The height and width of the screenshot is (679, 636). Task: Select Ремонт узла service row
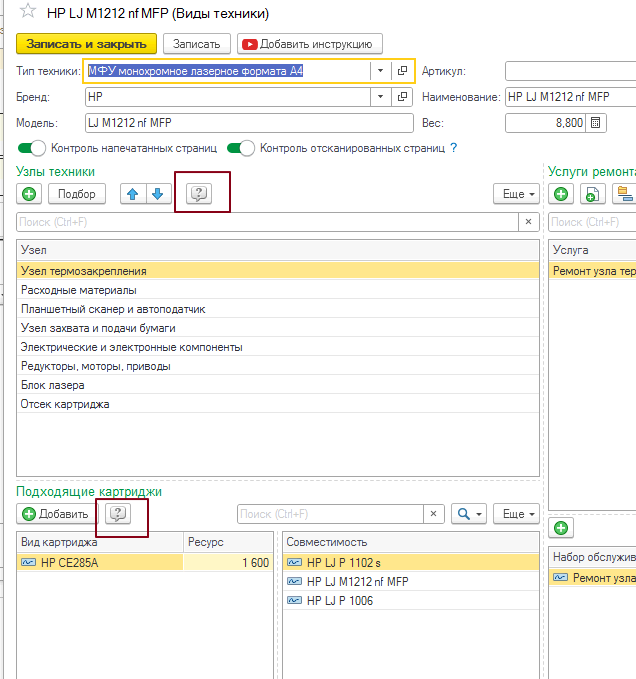(x=592, y=271)
